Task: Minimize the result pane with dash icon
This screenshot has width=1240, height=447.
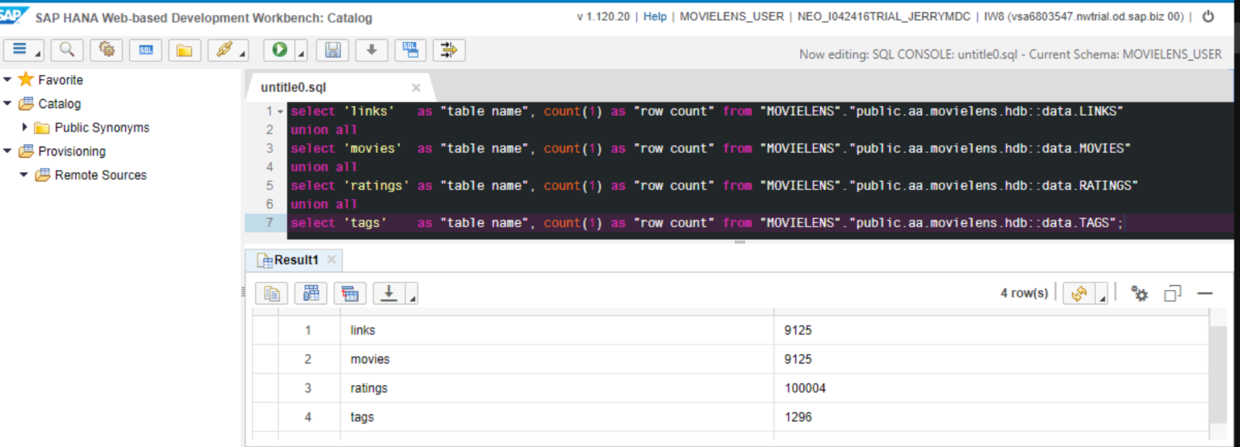Action: coord(1205,293)
